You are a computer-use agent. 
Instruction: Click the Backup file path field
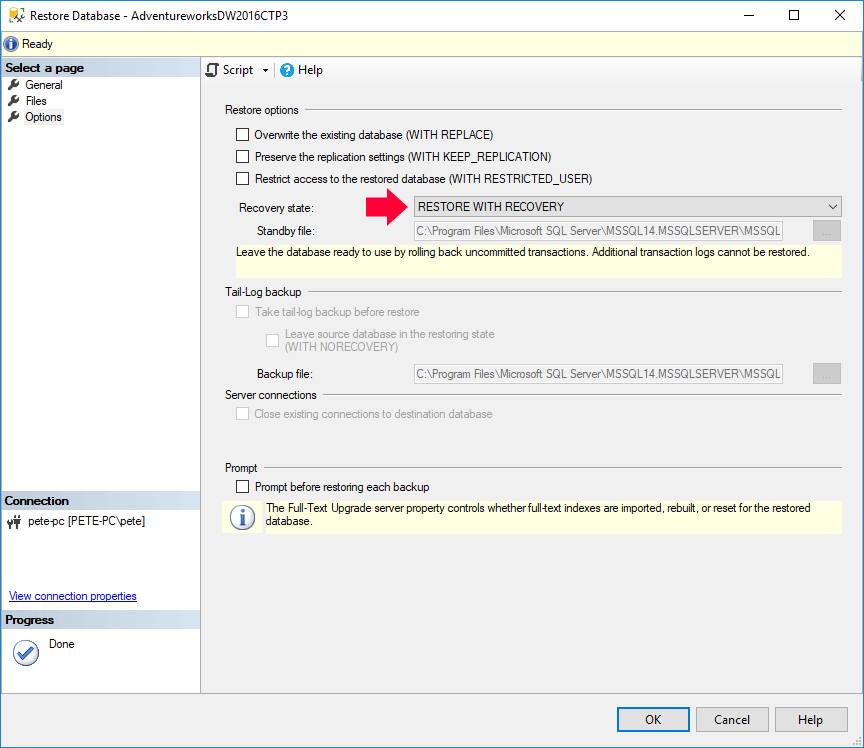[x=598, y=374]
